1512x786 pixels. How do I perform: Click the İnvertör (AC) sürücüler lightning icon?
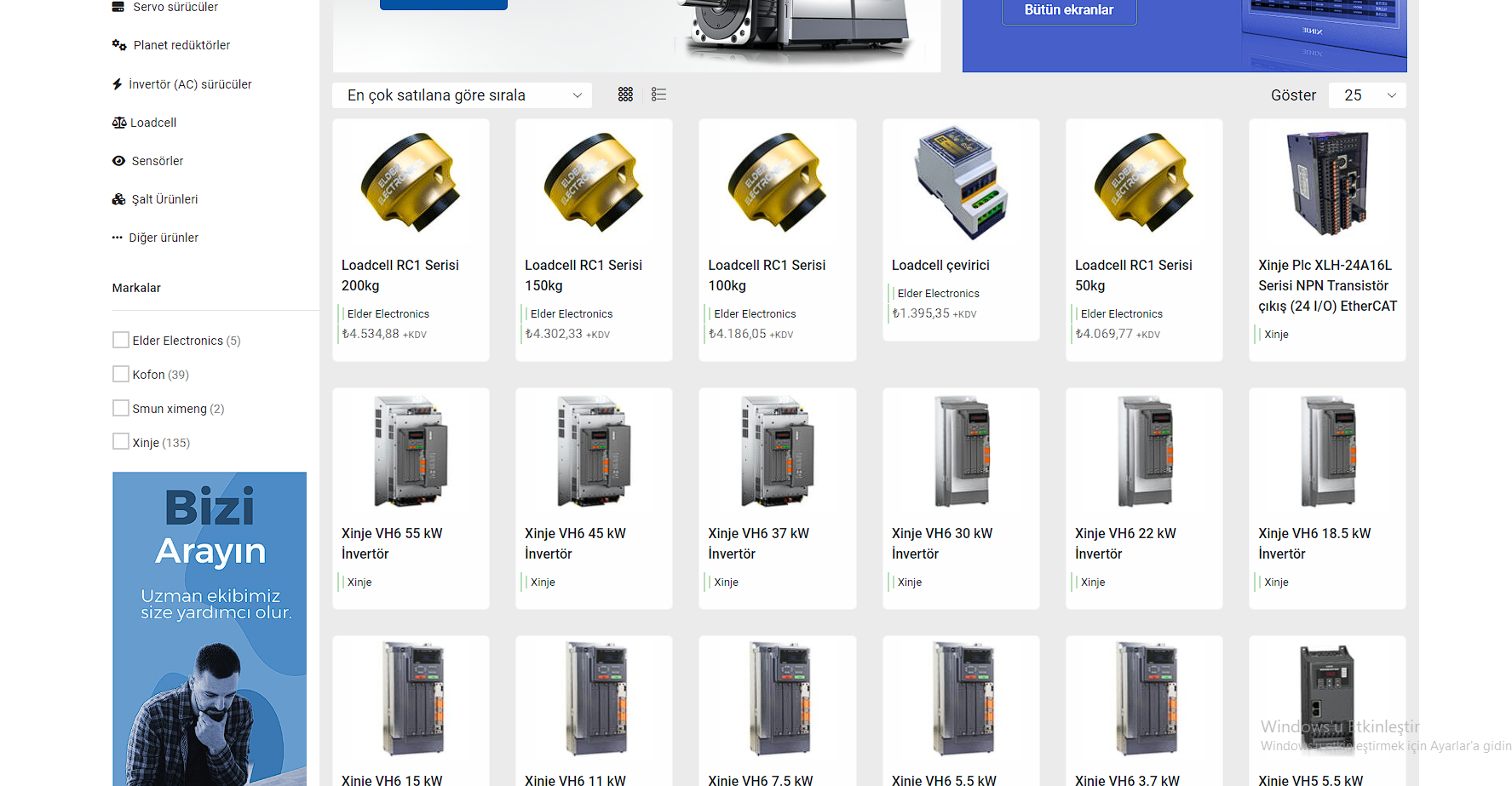click(x=118, y=84)
